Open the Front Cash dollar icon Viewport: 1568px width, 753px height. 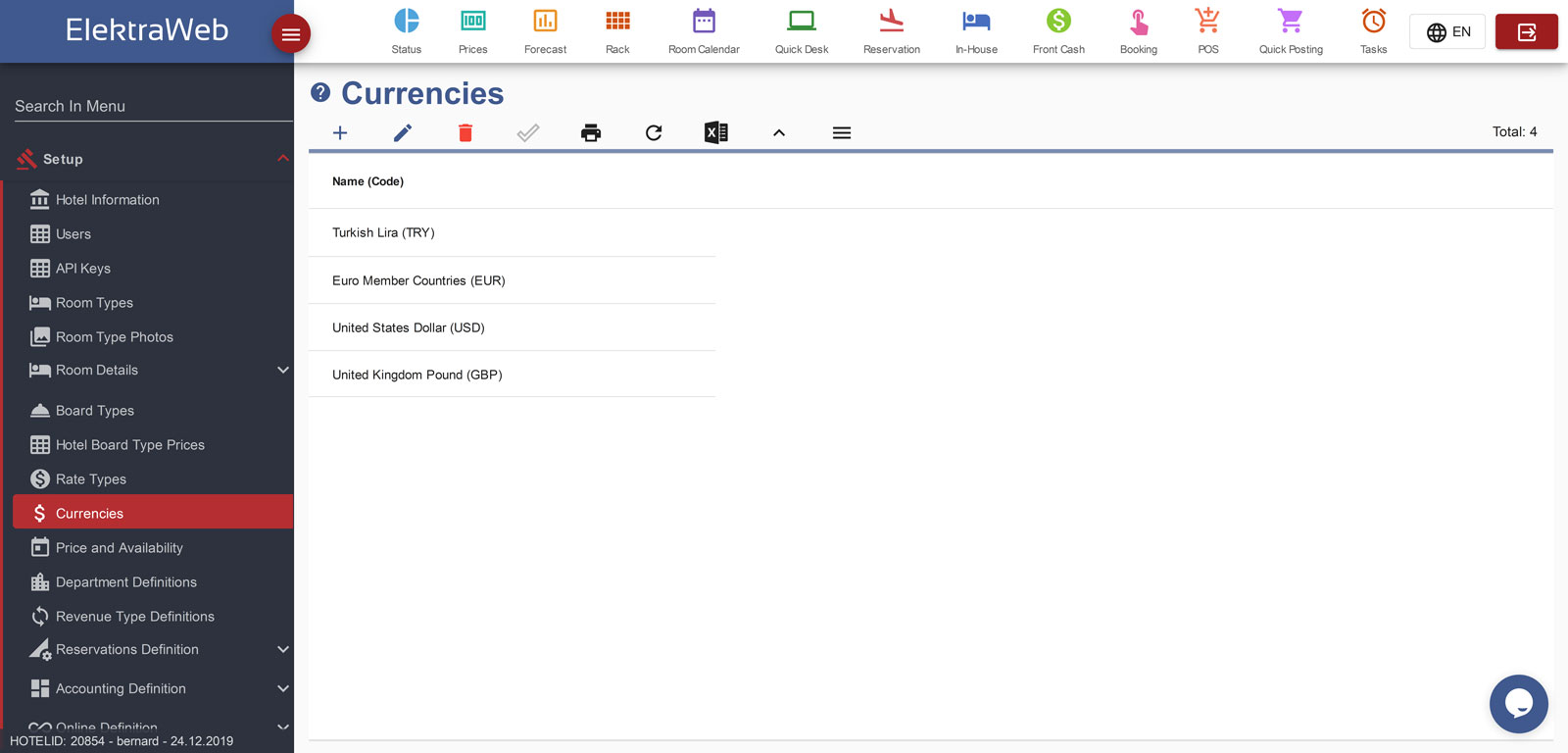pos(1058,22)
